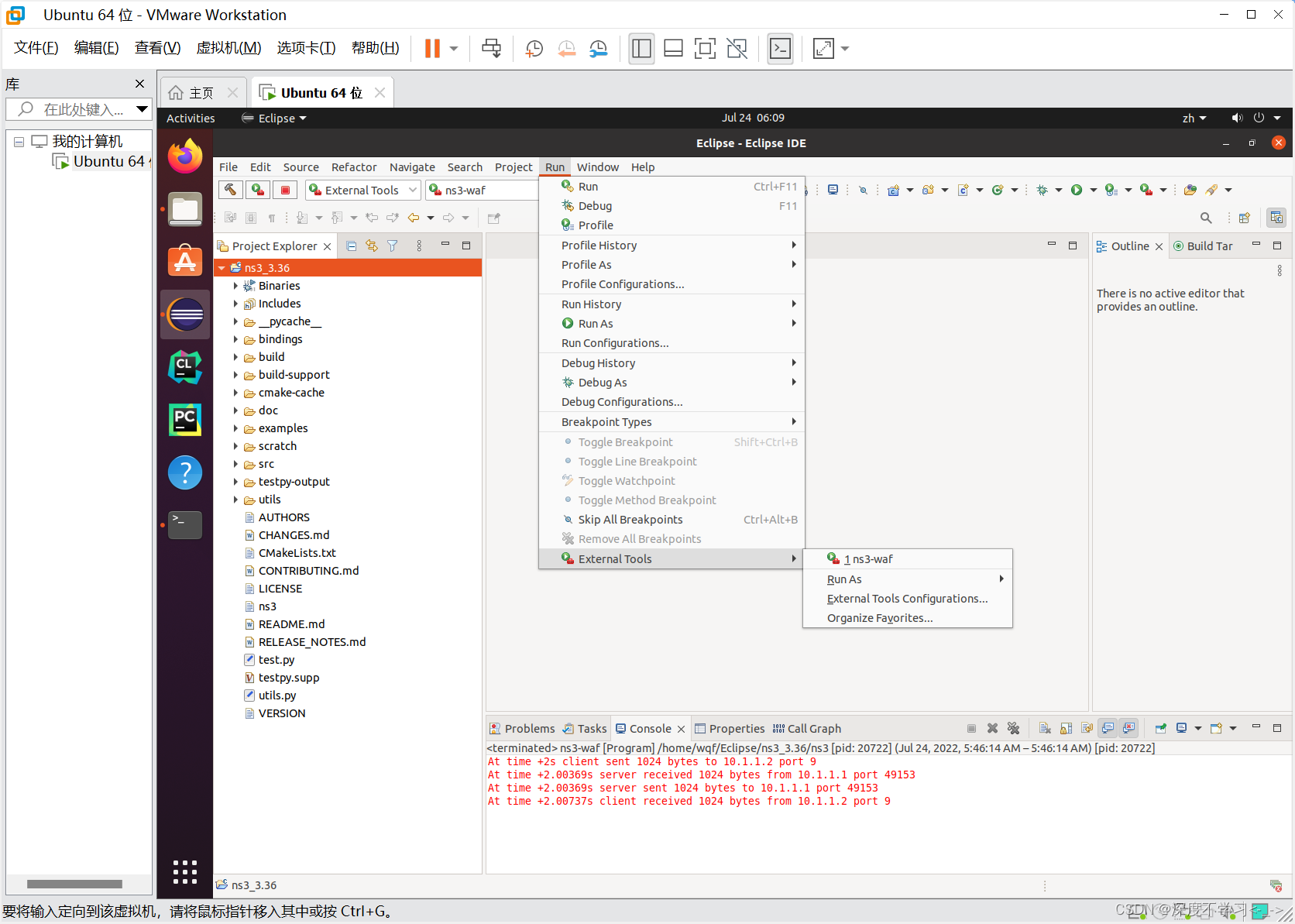Toggle Scroll Lock in Console toolbar
Viewport: 1295px width, 924px height.
click(x=1067, y=728)
